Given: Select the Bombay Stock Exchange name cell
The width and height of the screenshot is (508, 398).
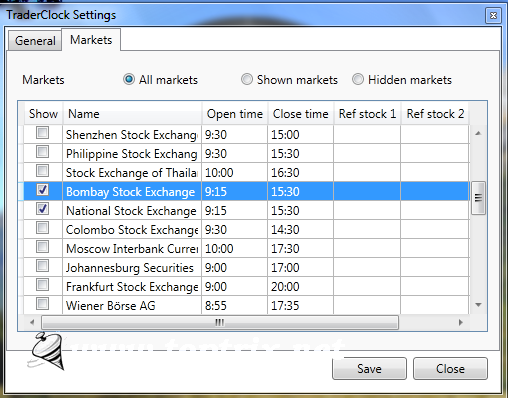Looking at the screenshot, I should pos(132,191).
